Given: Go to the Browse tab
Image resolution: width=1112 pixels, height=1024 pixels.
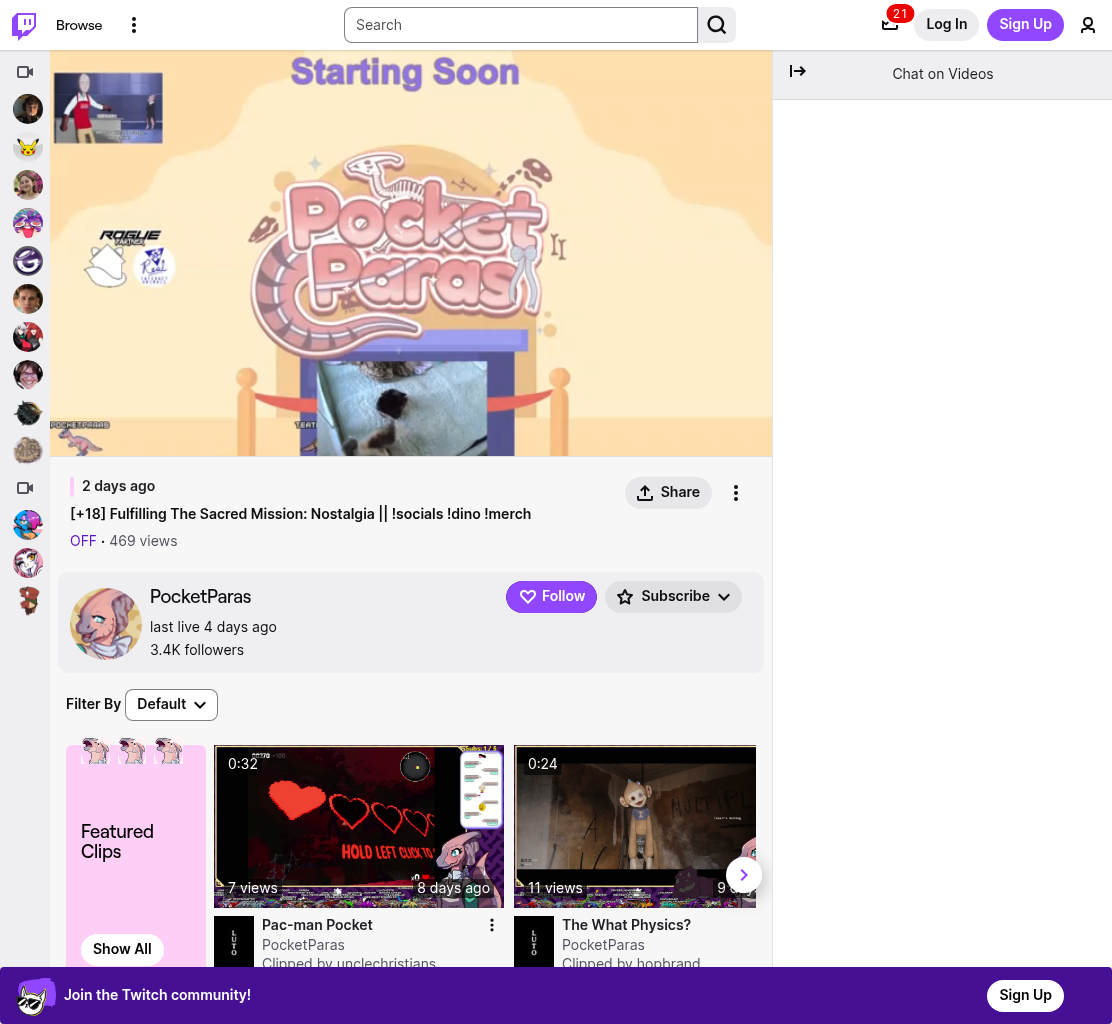Looking at the screenshot, I should tap(79, 25).
